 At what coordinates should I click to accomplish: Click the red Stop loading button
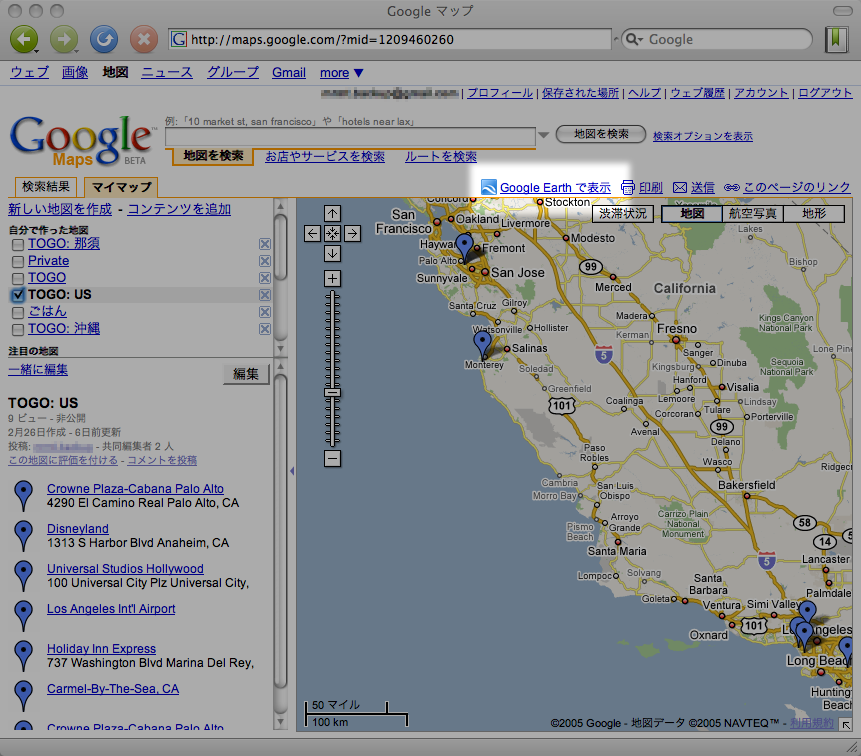click(144, 40)
